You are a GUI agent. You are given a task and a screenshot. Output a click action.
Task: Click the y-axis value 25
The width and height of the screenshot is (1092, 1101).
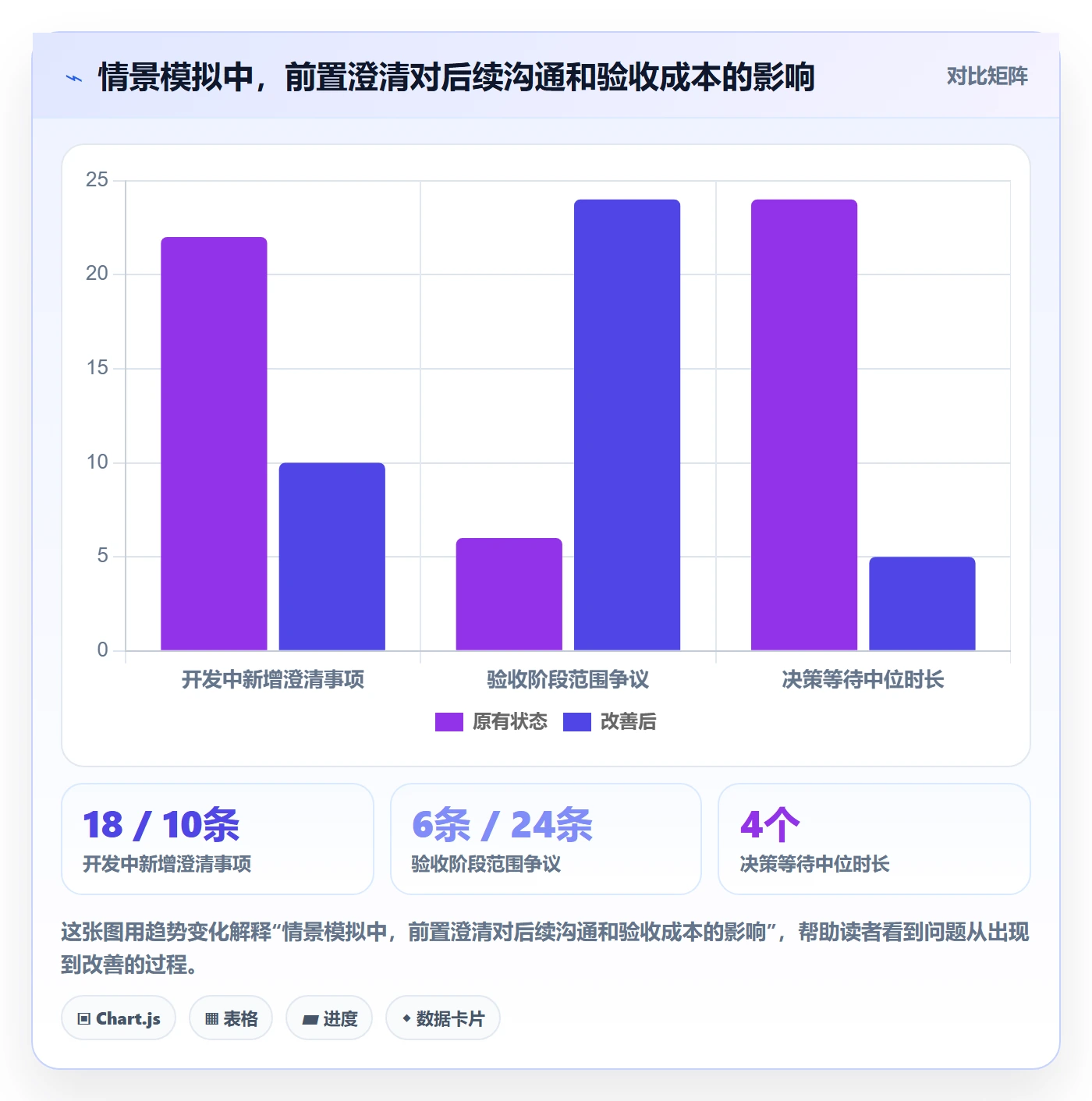(x=97, y=180)
